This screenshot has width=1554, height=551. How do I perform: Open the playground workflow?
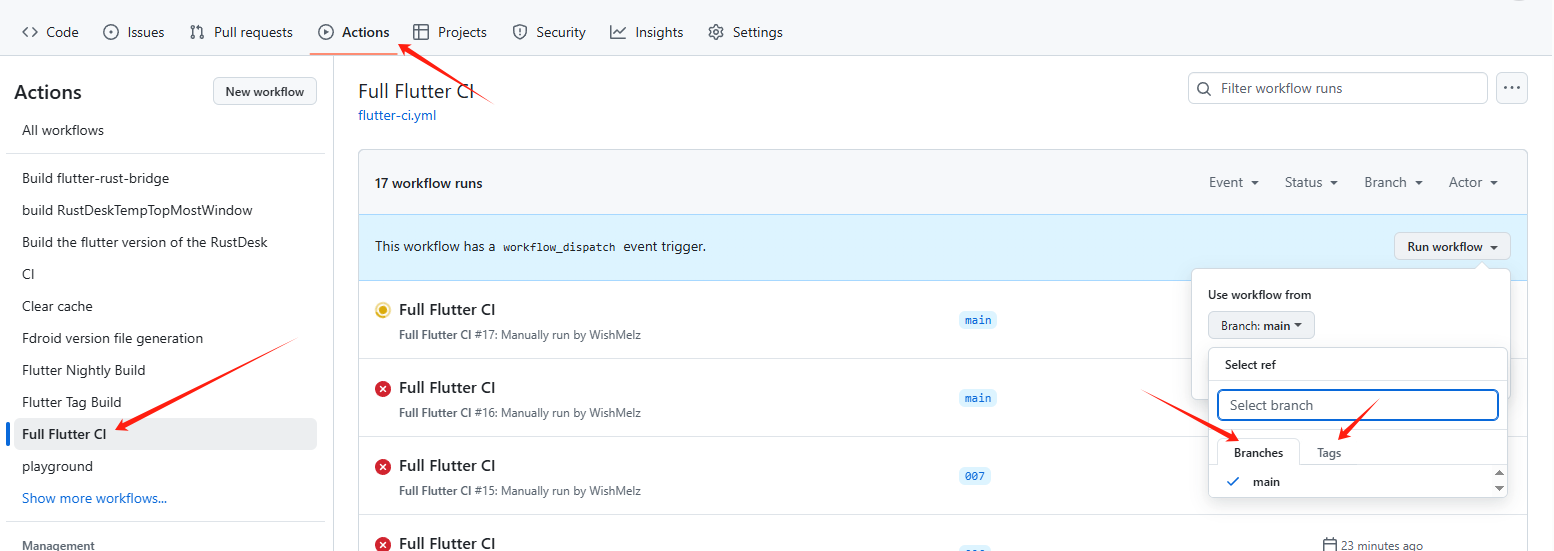[x=57, y=466]
